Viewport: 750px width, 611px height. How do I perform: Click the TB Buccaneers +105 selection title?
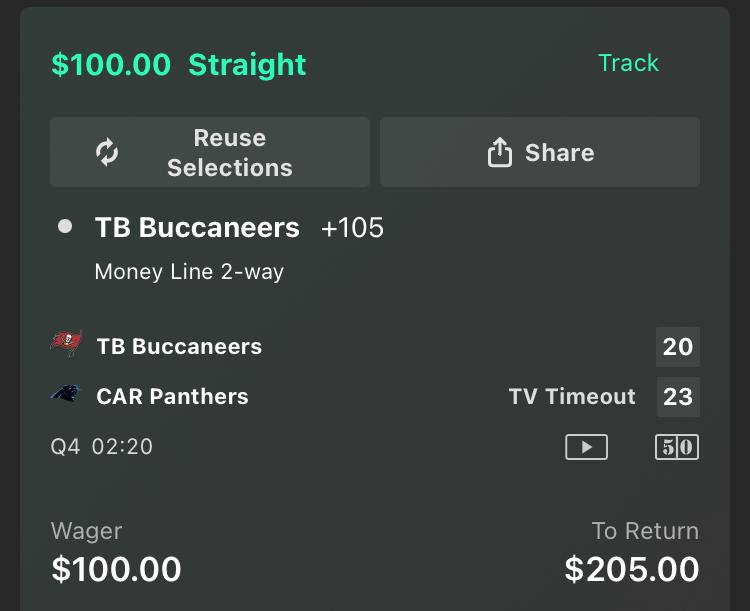click(197, 228)
